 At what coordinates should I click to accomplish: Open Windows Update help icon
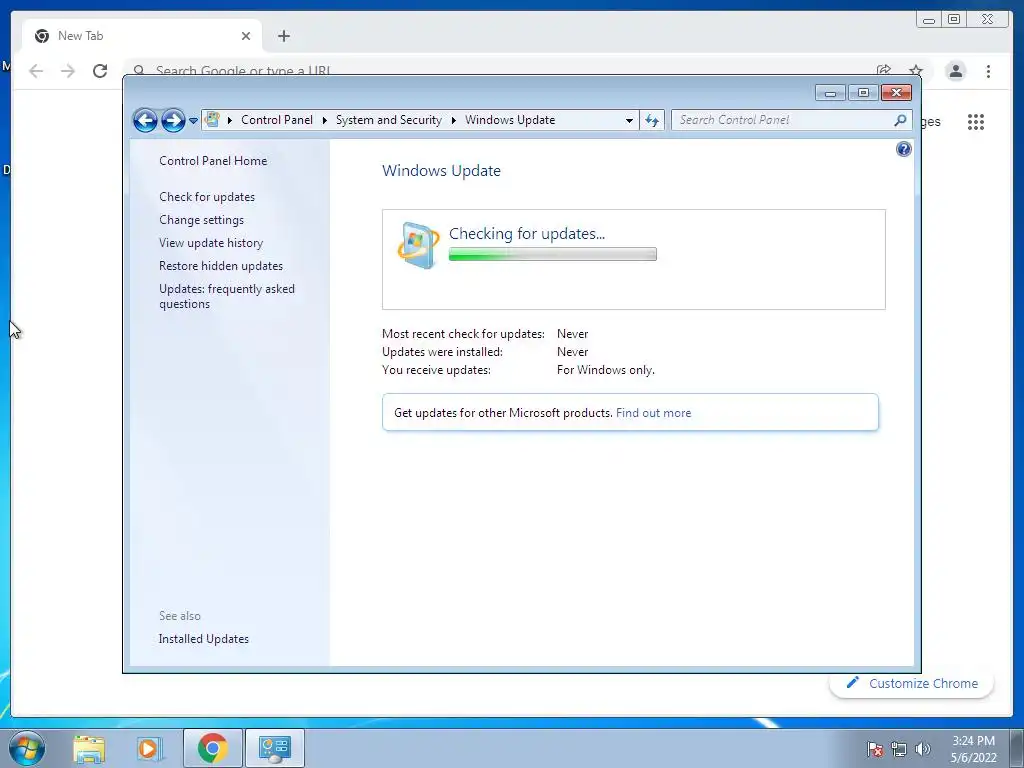(903, 150)
